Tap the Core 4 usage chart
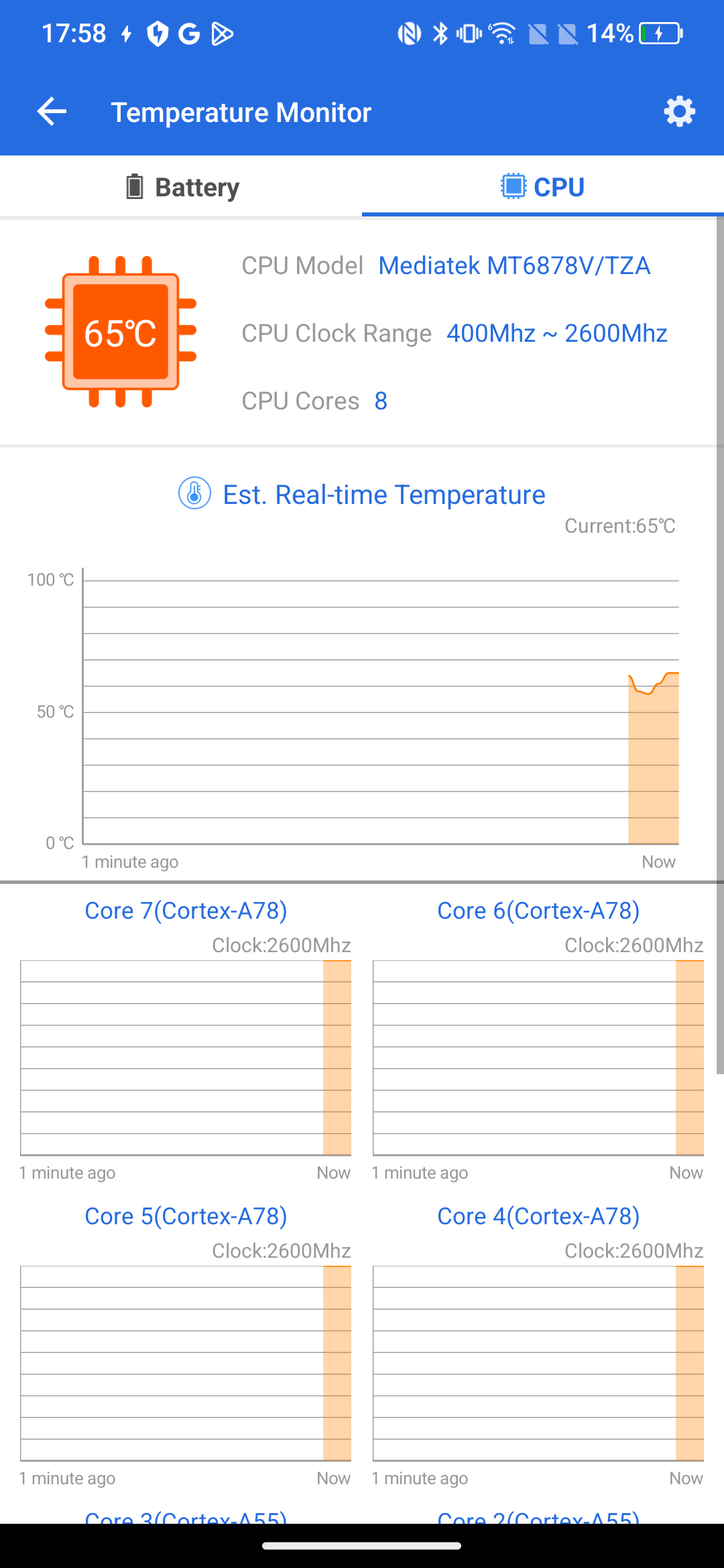 click(538, 1363)
